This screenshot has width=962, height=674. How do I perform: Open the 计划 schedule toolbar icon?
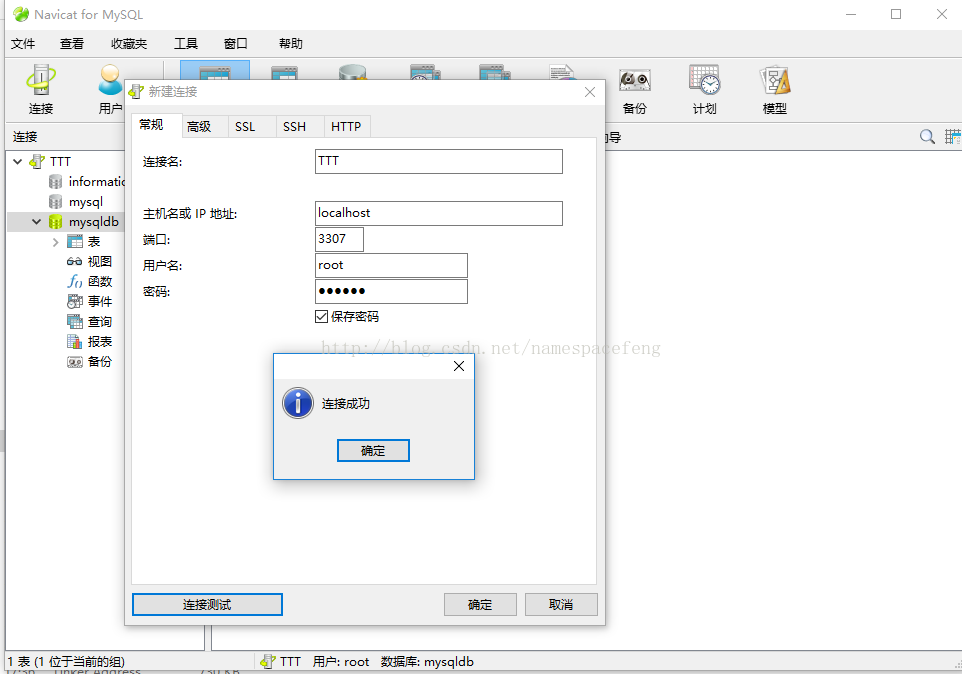(704, 89)
